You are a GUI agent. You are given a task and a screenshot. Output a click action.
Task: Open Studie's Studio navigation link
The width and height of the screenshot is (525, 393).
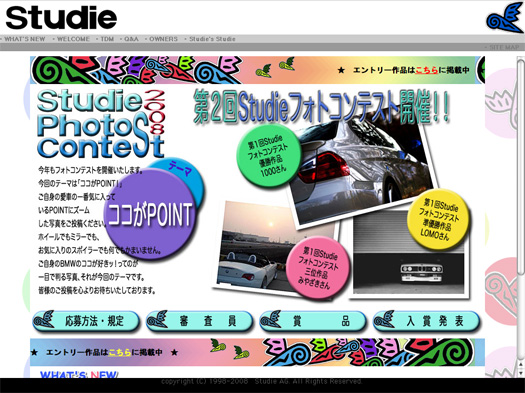(212, 39)
